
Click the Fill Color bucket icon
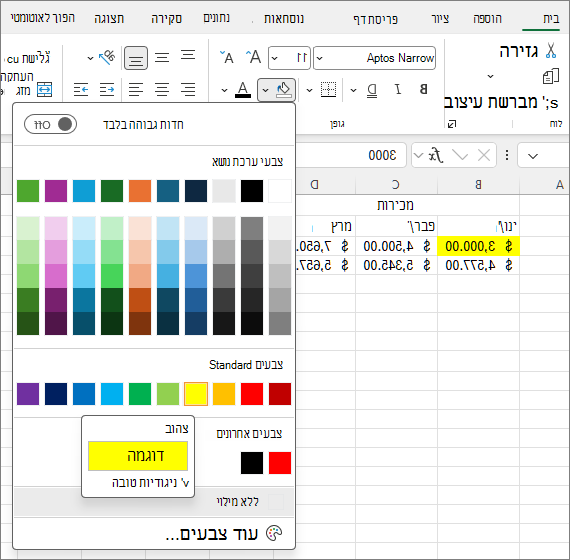(x=284, y=89)
